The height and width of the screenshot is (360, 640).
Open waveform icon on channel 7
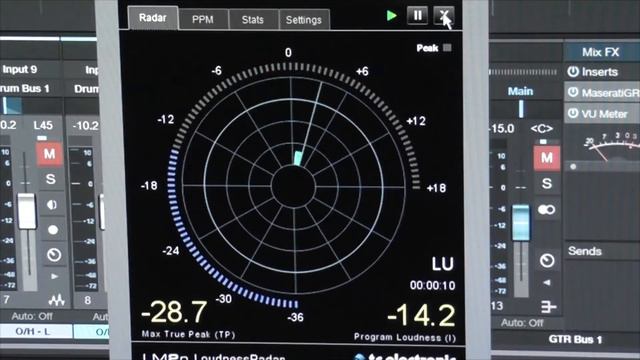(56, 300)
